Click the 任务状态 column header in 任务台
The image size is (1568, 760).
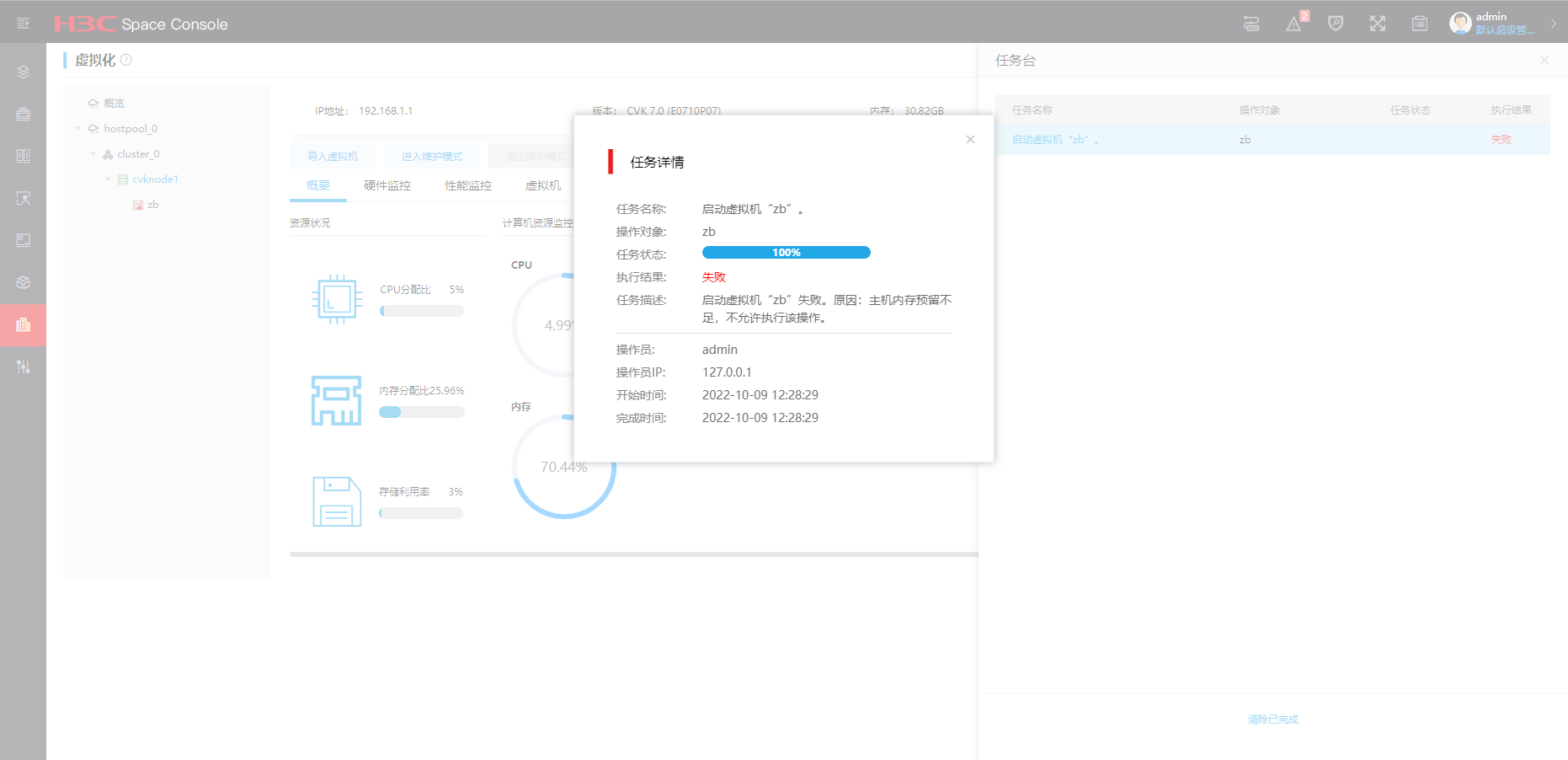tap(1411, 110)
